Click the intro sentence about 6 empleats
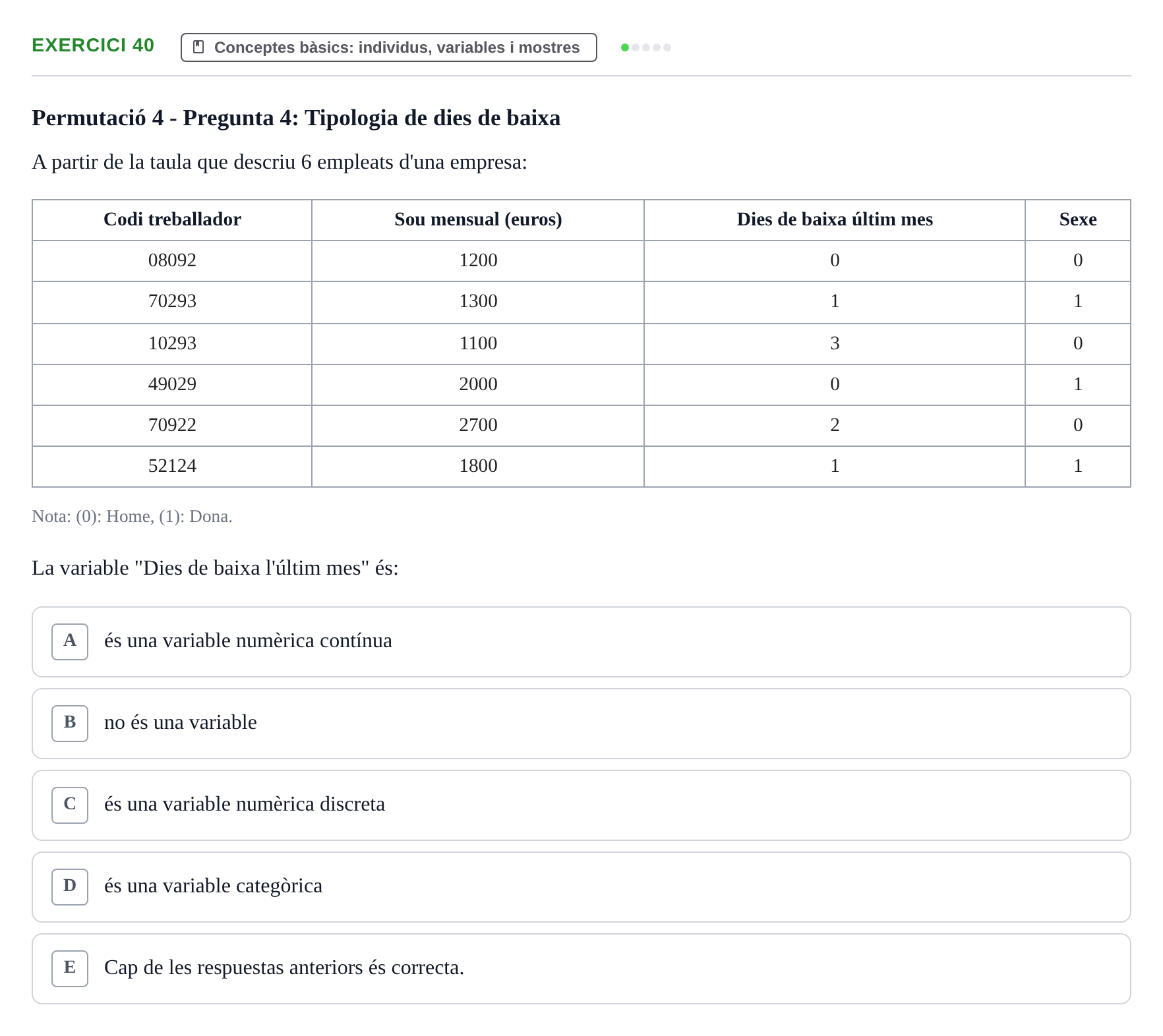1163x1036 pixels. 280,162
